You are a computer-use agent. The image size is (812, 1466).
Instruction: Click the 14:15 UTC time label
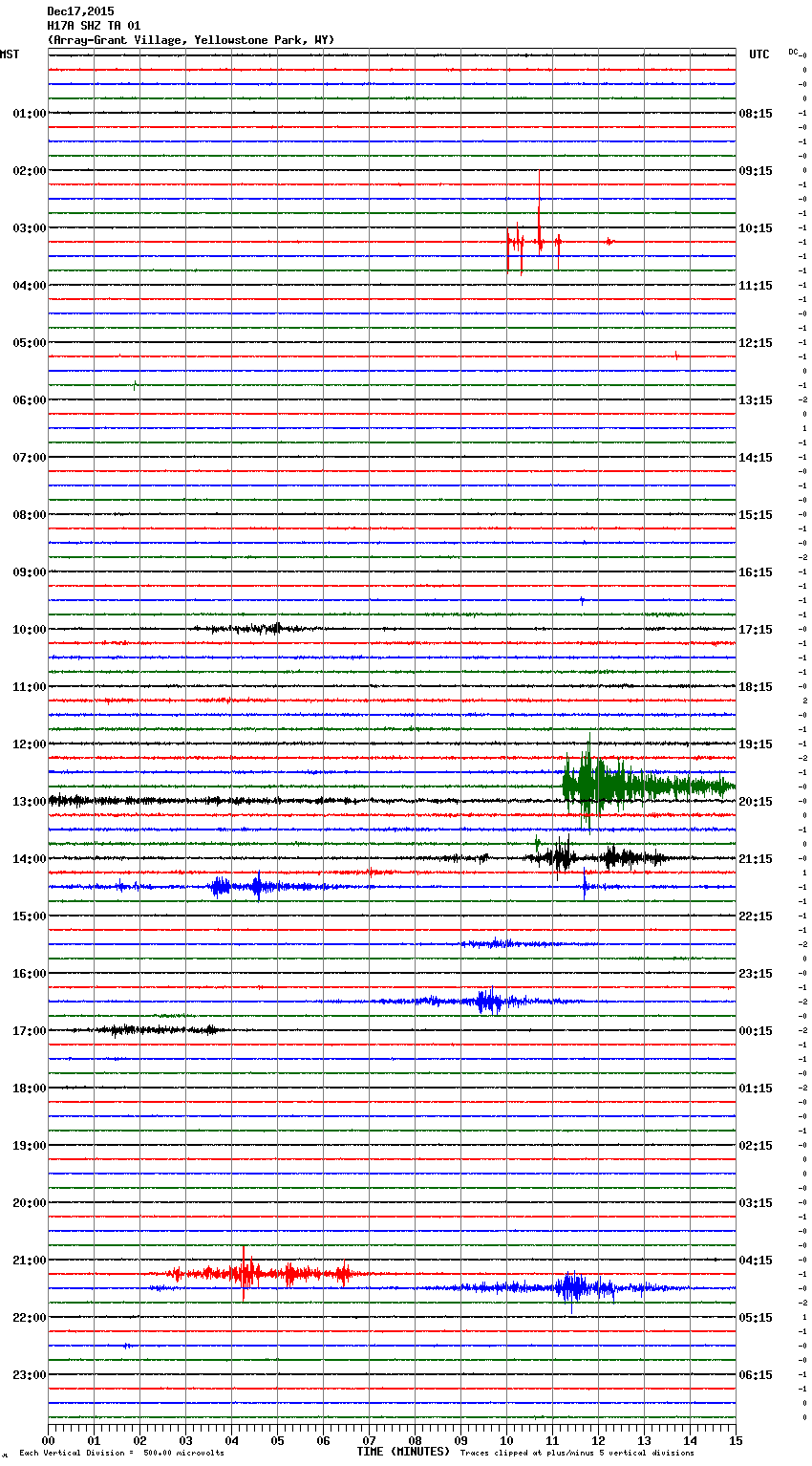pos(756,458)
